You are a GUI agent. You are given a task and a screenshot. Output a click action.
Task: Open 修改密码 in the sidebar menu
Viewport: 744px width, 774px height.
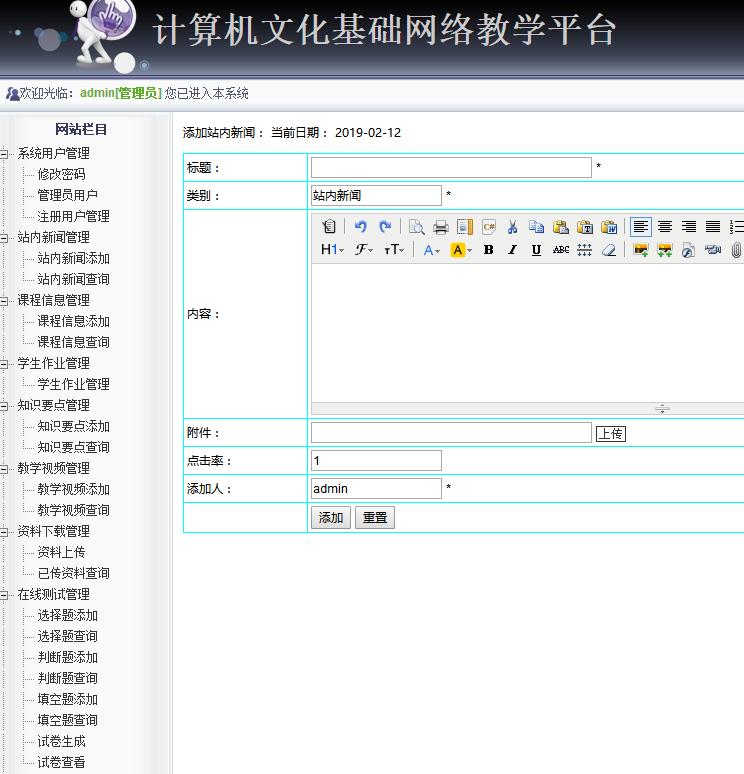pyautogui.click(x=61, y=174)
